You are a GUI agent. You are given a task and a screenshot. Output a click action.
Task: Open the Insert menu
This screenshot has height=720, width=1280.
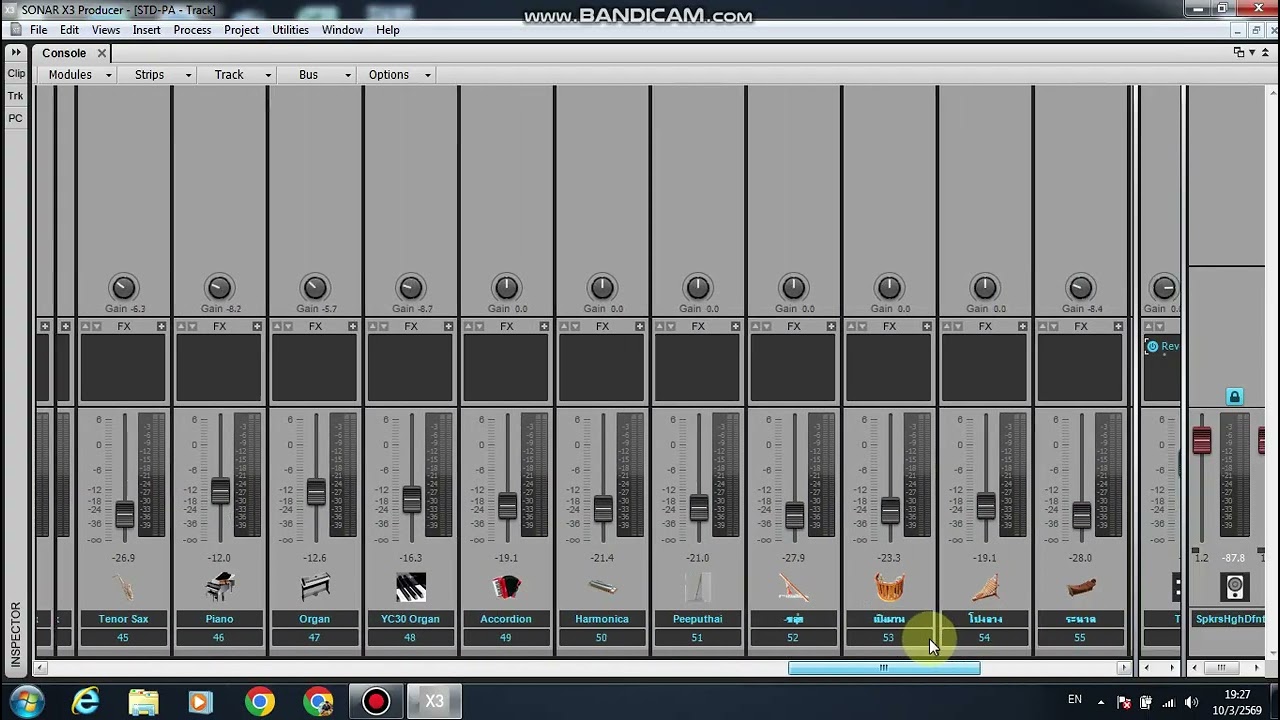click(146, 30)
